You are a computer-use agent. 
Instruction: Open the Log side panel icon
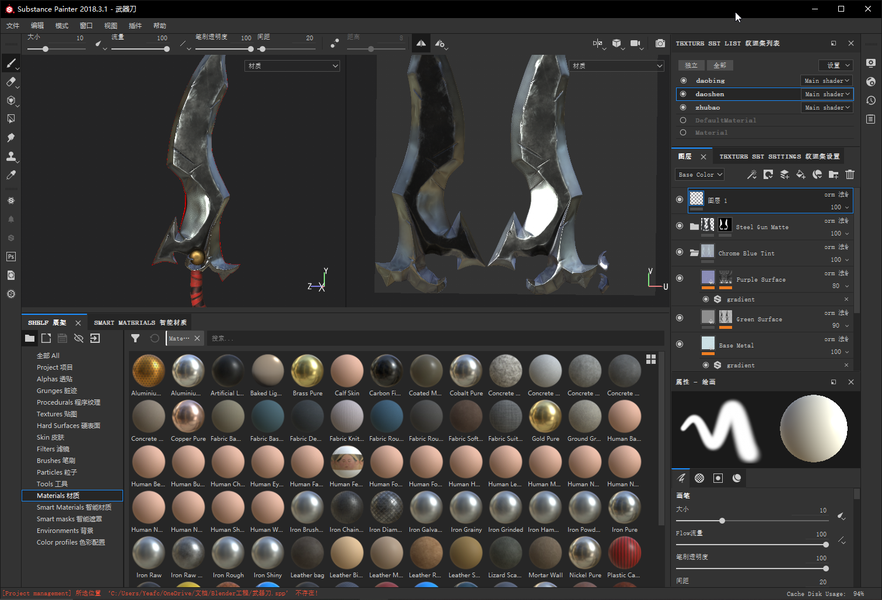pos(871,119)
